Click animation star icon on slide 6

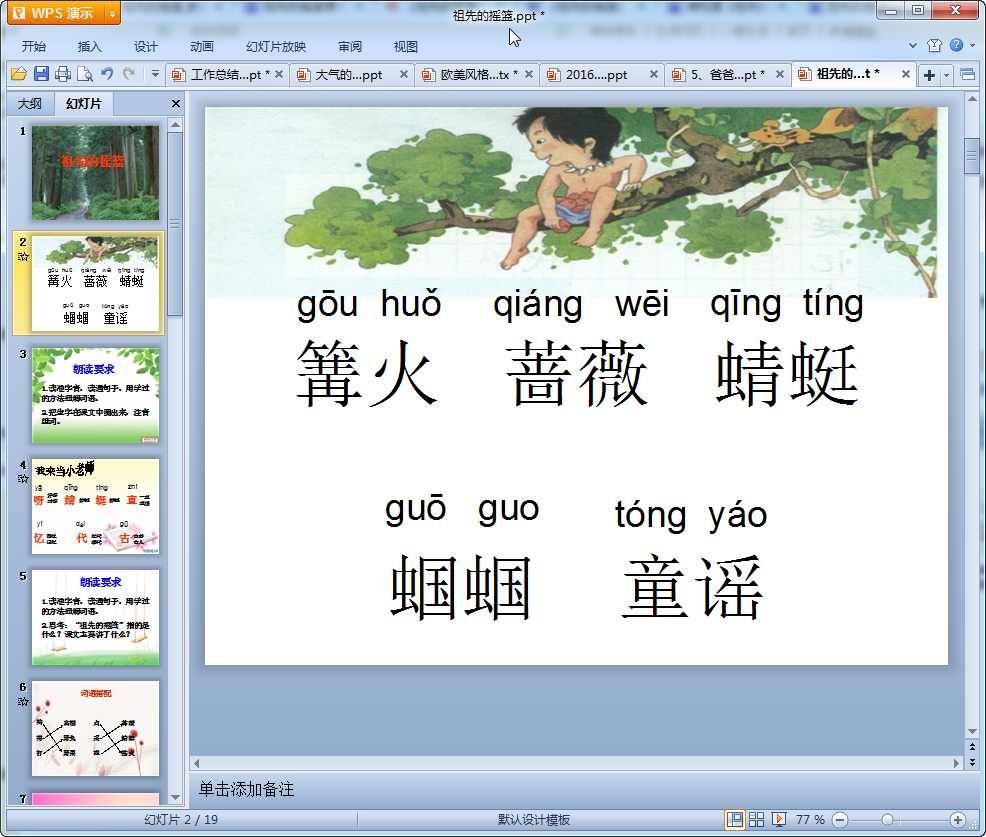(23, 701)
